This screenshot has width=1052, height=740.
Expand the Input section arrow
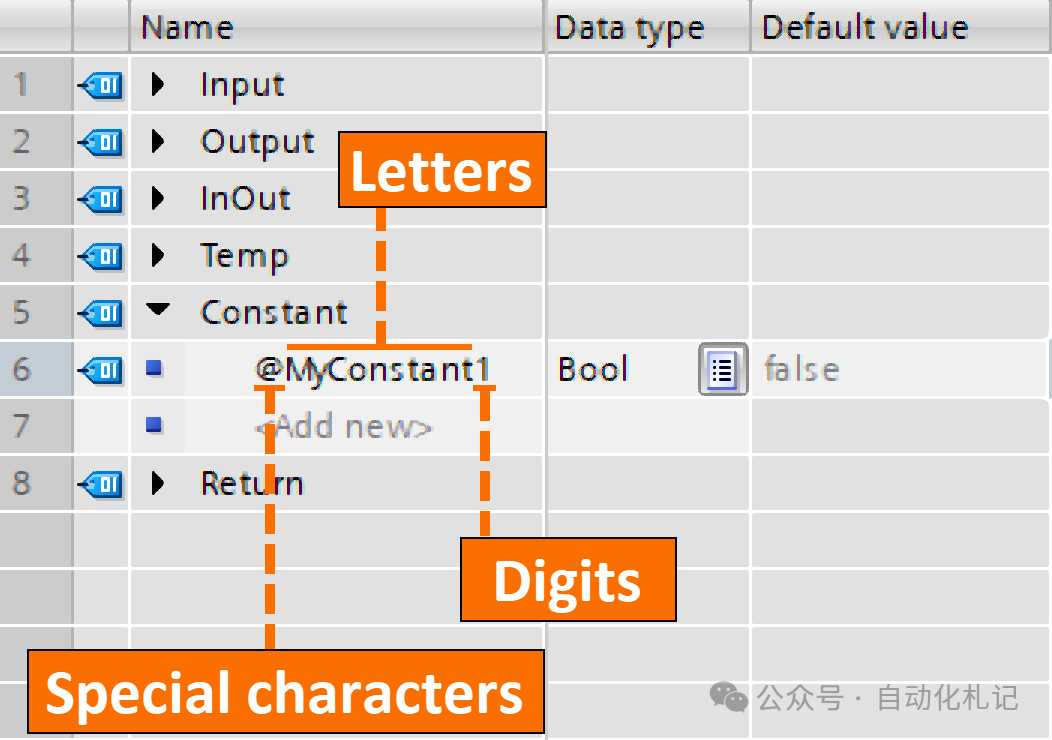(158, 84)
